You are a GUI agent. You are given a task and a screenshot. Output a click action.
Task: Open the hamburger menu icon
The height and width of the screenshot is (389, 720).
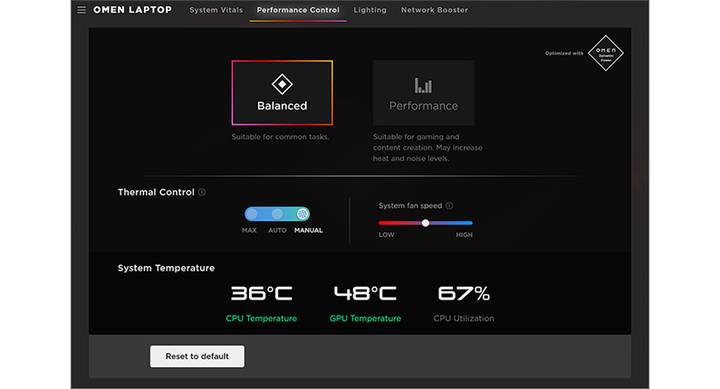point(81,10)
